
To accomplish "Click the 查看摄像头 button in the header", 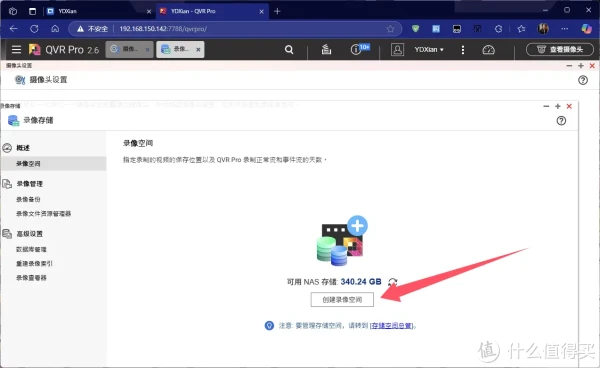I will (x=560, y=49).
